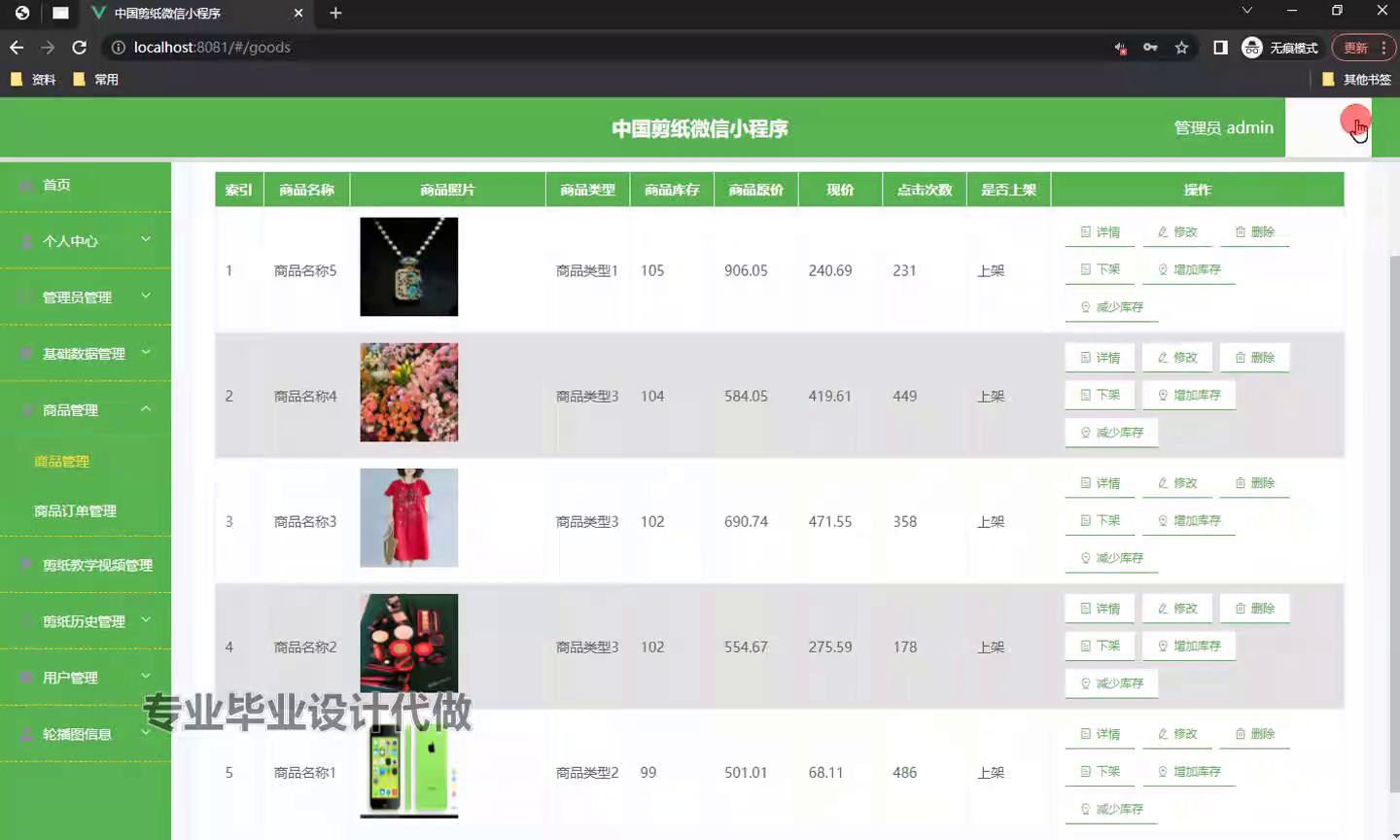The height and width of the screenshot is (840, 1400).
Task: Reload the page with refresh icon
Action: [x=80, y=48]
